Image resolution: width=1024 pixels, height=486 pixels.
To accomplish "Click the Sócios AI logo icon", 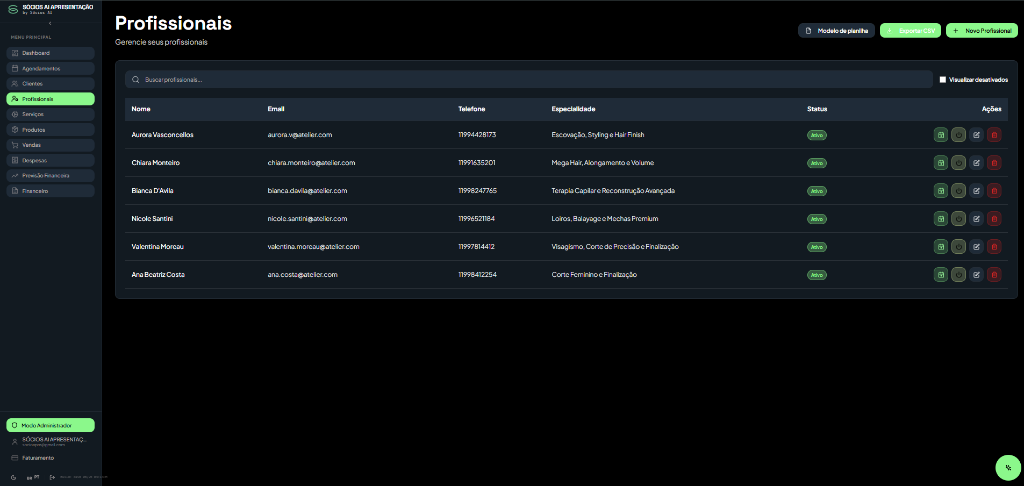I will tap(12, 9).
